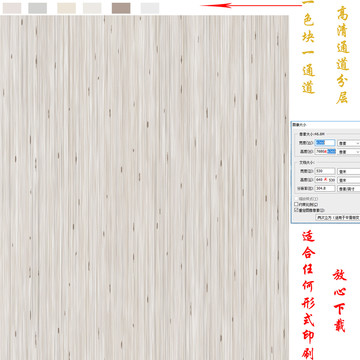Open the pixel width unit dropdown
The height and width of the screenshot is (360, 360).
point(349,143)
